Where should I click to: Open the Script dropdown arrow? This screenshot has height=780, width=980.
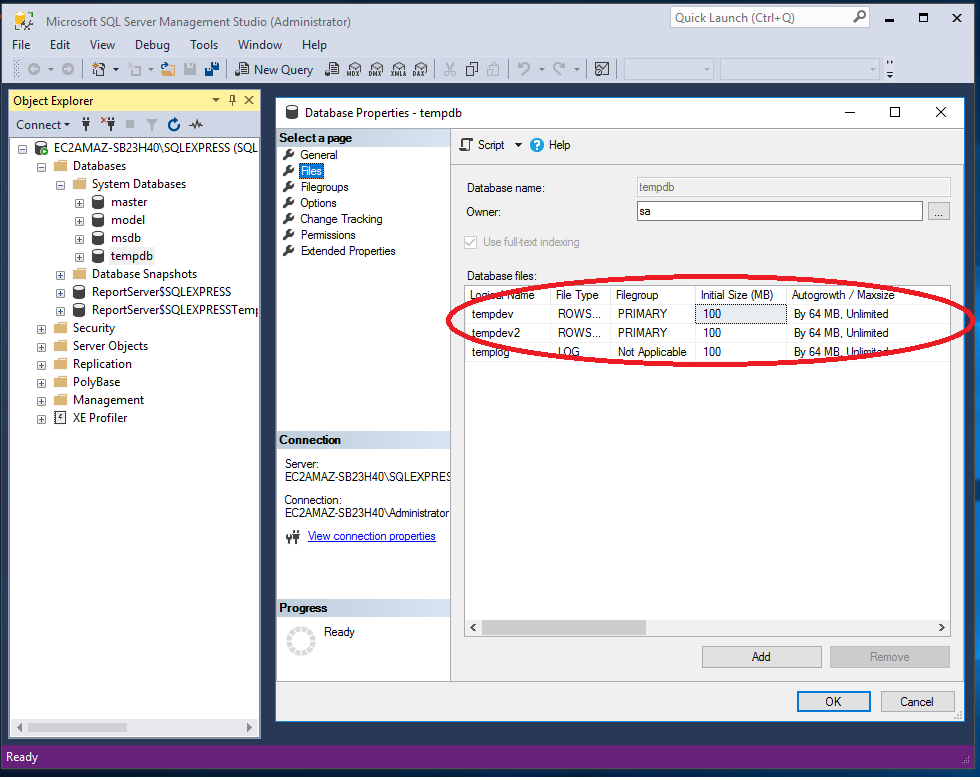tap(518, 145)
